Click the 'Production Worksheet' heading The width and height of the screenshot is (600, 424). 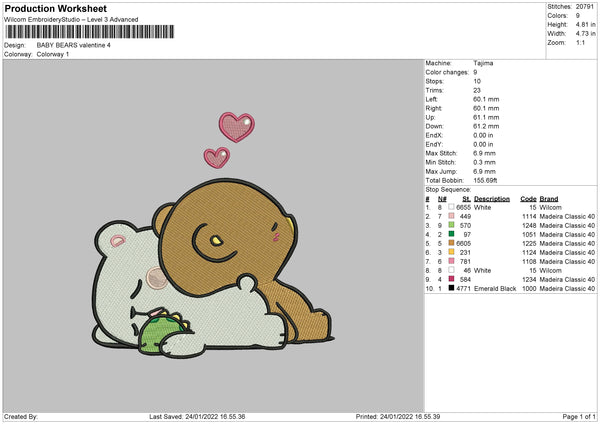click(55, 8)
